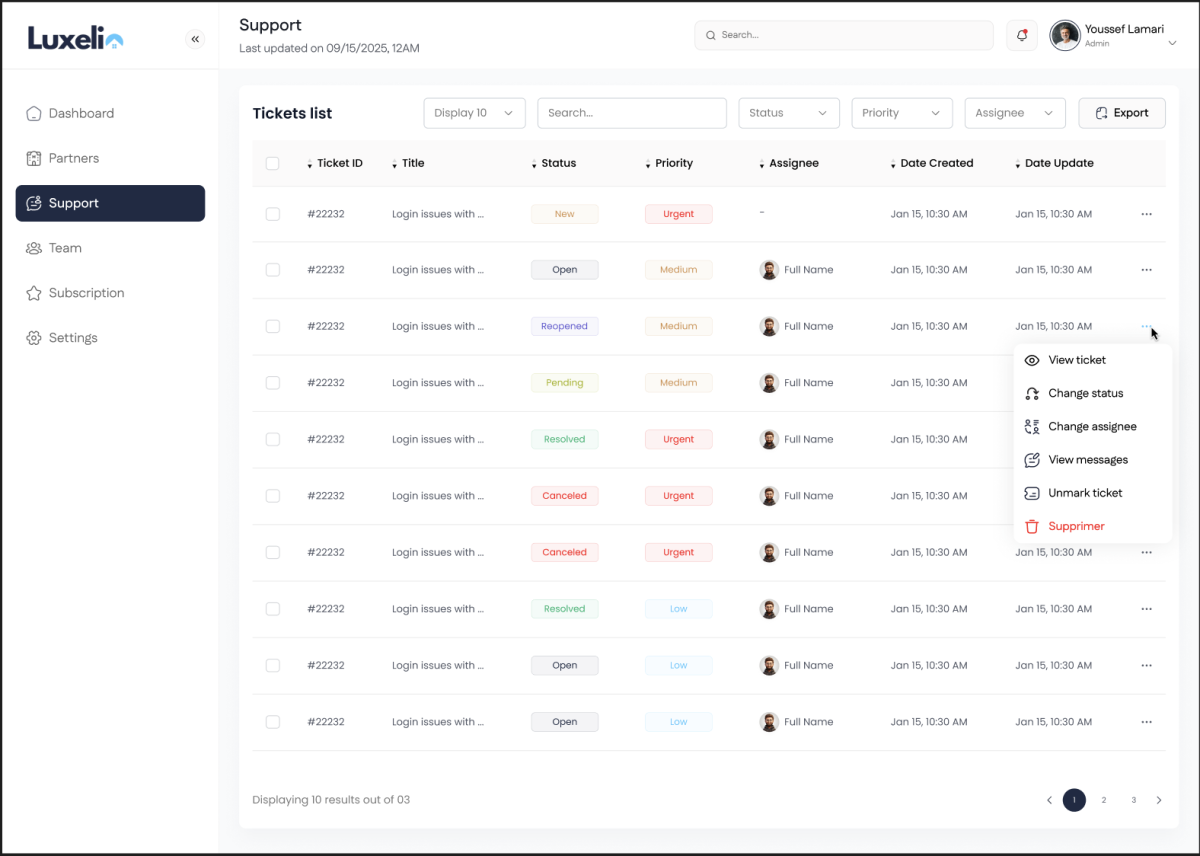Go to page 2 in pagination
Screen dimensions: 1200x856
(x=1104, y=800)
